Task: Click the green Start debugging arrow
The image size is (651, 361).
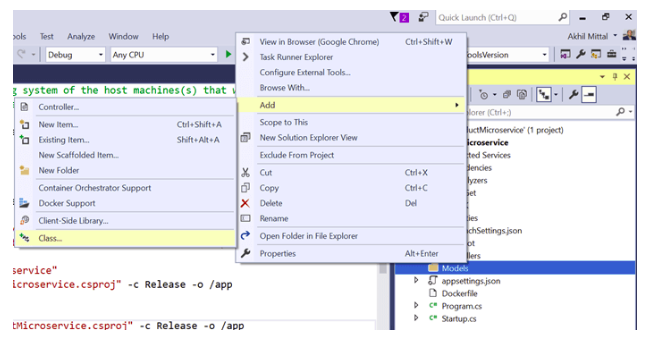Action: tap(228, 54)
